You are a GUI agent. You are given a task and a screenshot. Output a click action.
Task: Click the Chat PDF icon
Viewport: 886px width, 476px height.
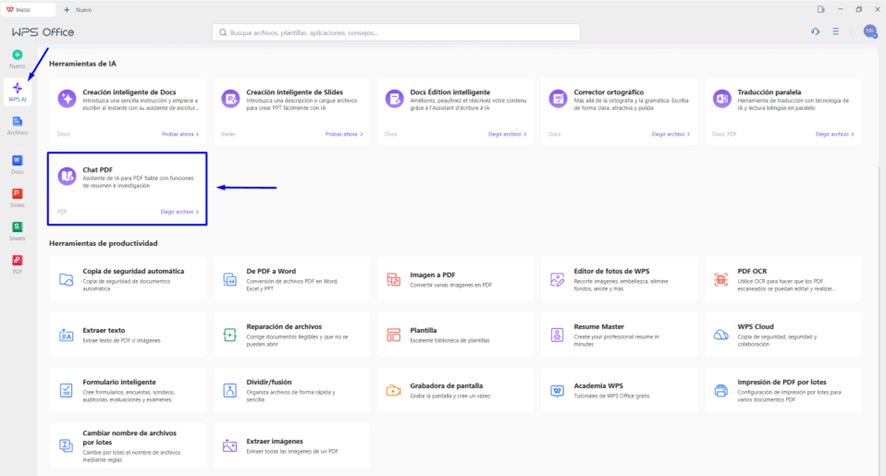(x=67, y=176)
